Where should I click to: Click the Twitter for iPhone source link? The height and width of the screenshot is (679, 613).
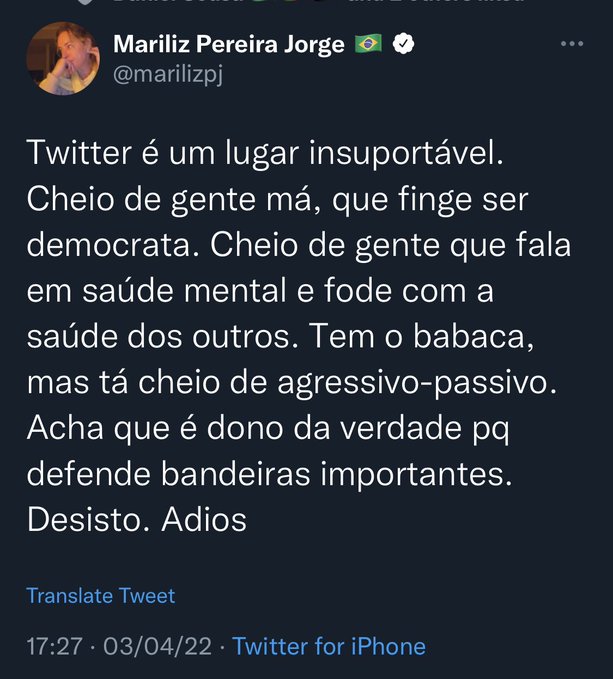click(x=329, y=647)
